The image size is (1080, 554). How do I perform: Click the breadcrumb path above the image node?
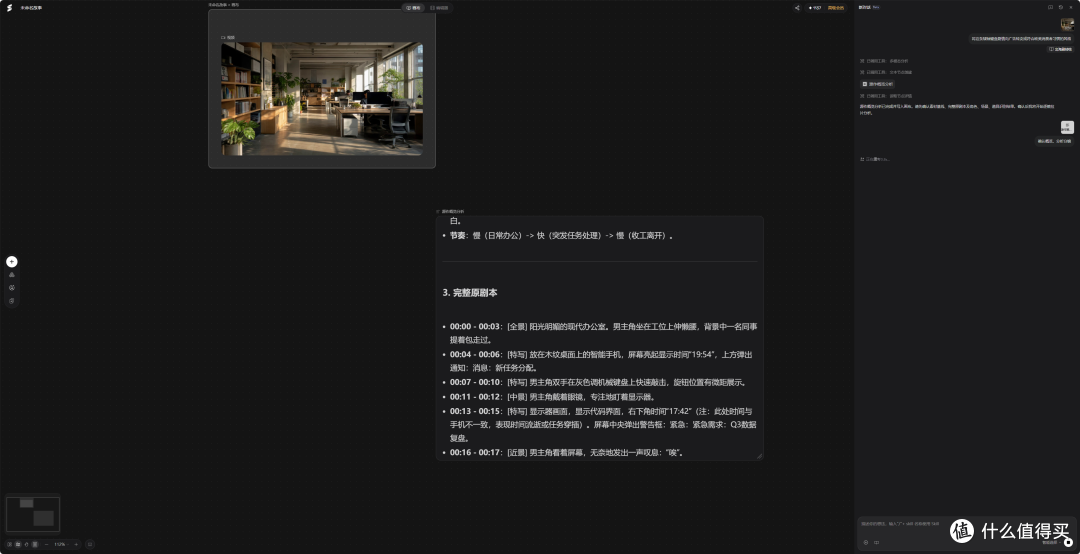pyautogui.click(x=225, y=4)
